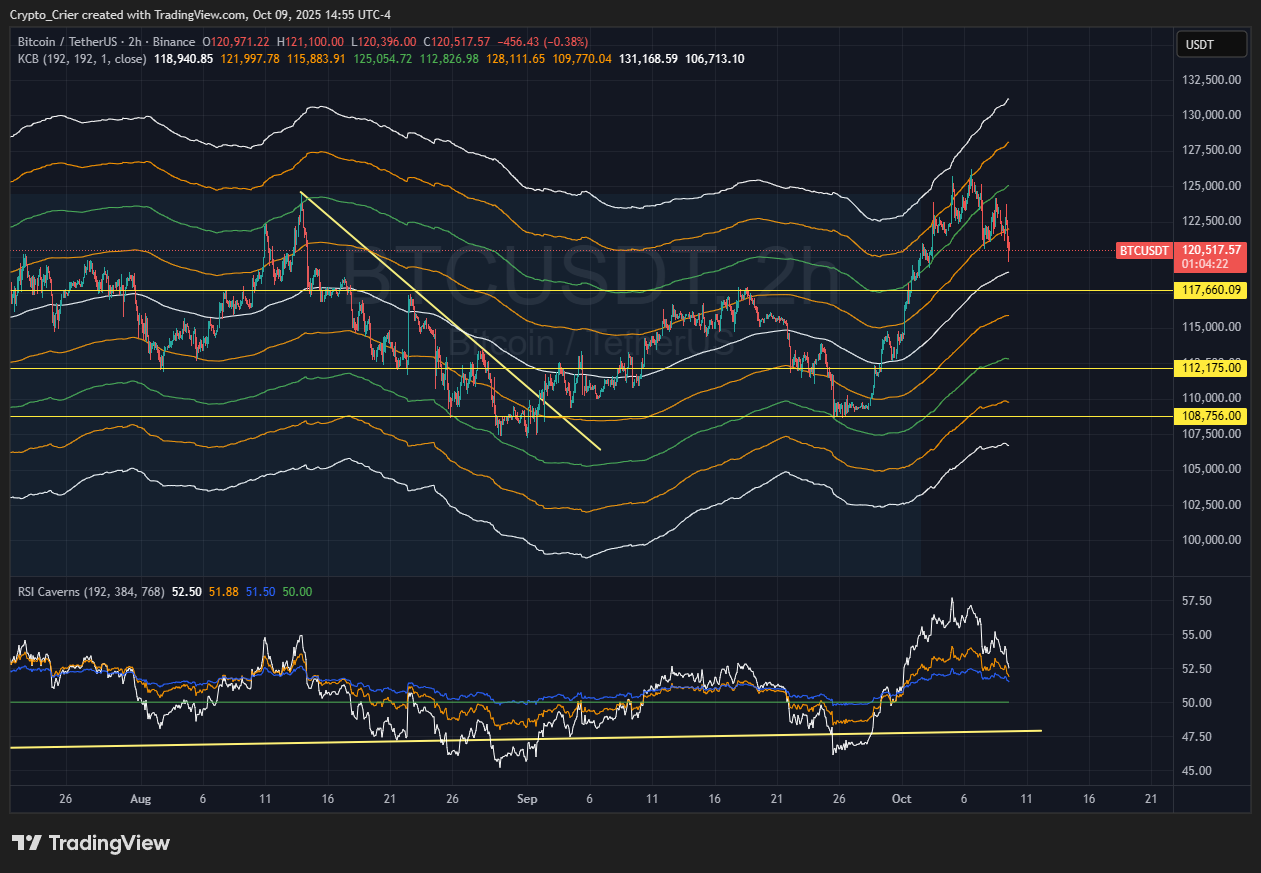Click 45.00 on the RSI axis
Image resolution: width=1261 pixels, height=873 pixels.
tap(1197, 771)
